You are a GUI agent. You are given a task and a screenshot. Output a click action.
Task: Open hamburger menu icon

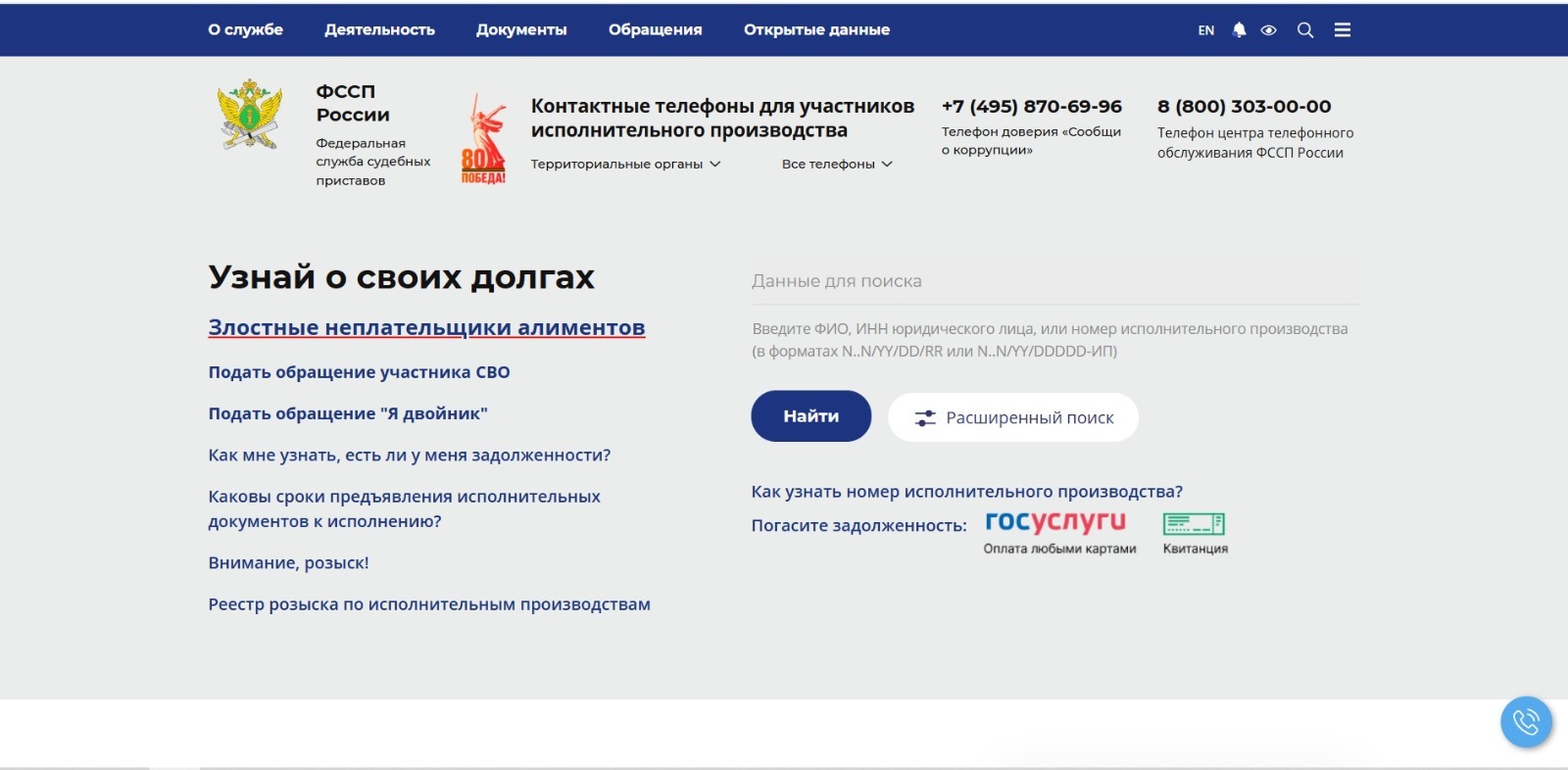pyautogui.click(x=1343, y=30)
